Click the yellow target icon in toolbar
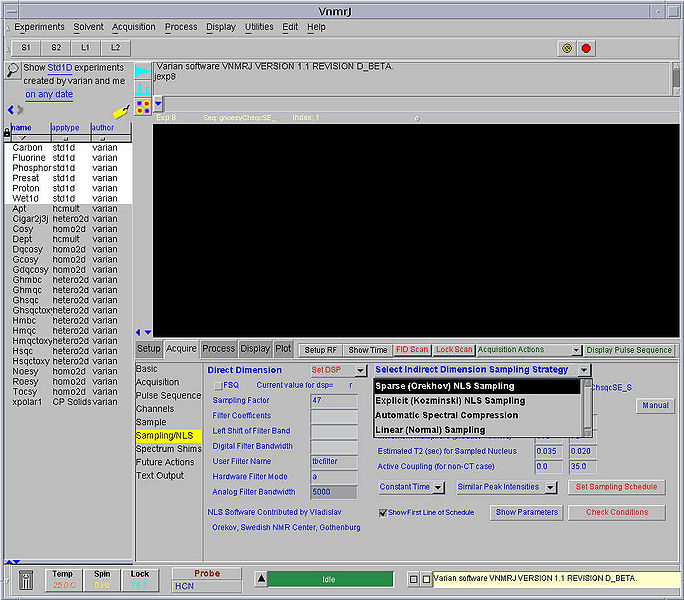 pyautogui.click(x=566, y=48)
